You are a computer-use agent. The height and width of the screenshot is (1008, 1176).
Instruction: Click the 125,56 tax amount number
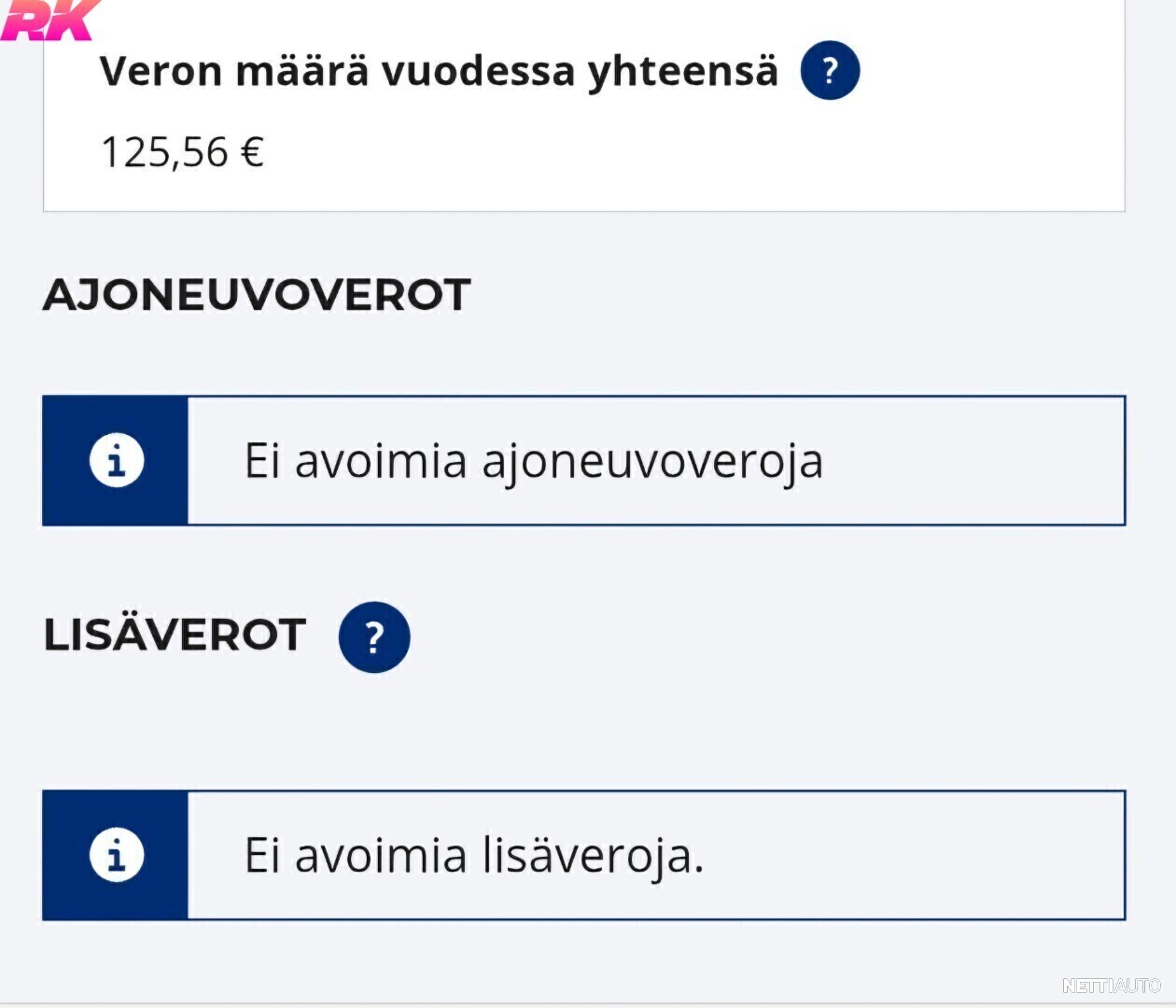164,152
